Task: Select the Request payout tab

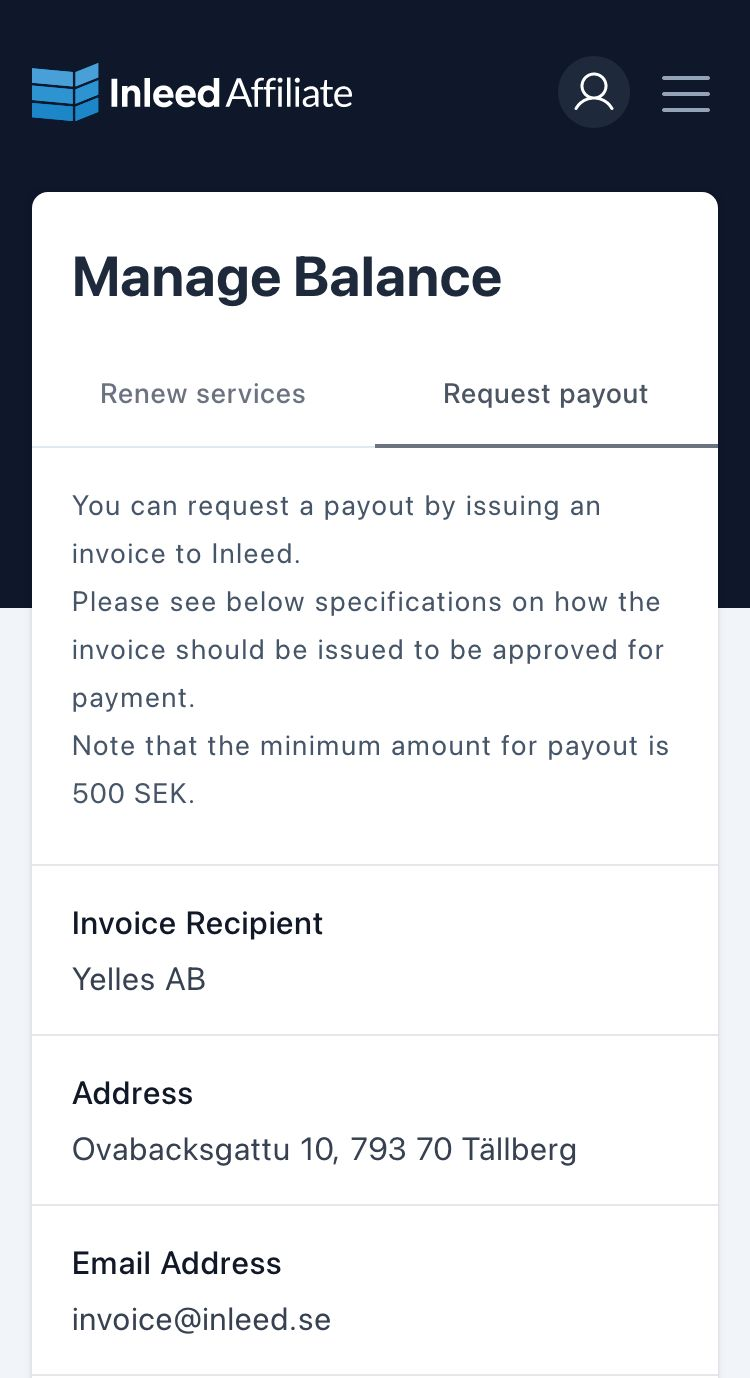Action: click(546, 394)
